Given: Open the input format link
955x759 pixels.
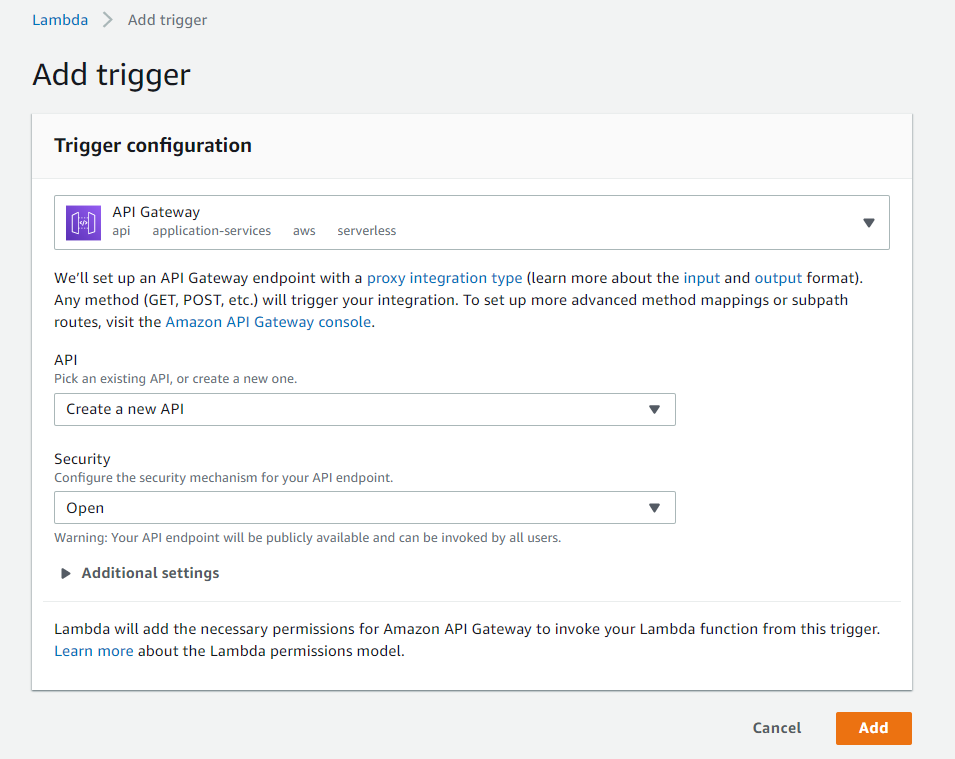Looking at the screenshot, I should pyautogui.click(x=702, y=278).
